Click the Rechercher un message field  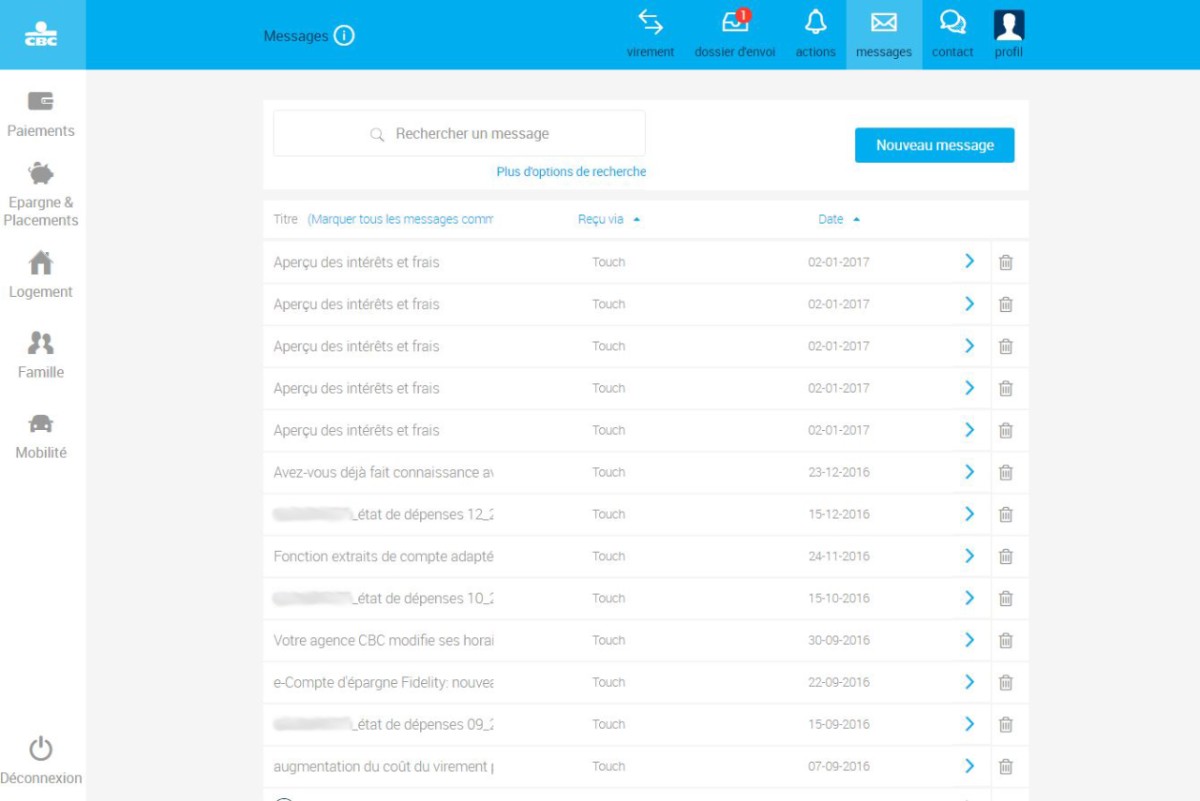click(x=460, y=134)
